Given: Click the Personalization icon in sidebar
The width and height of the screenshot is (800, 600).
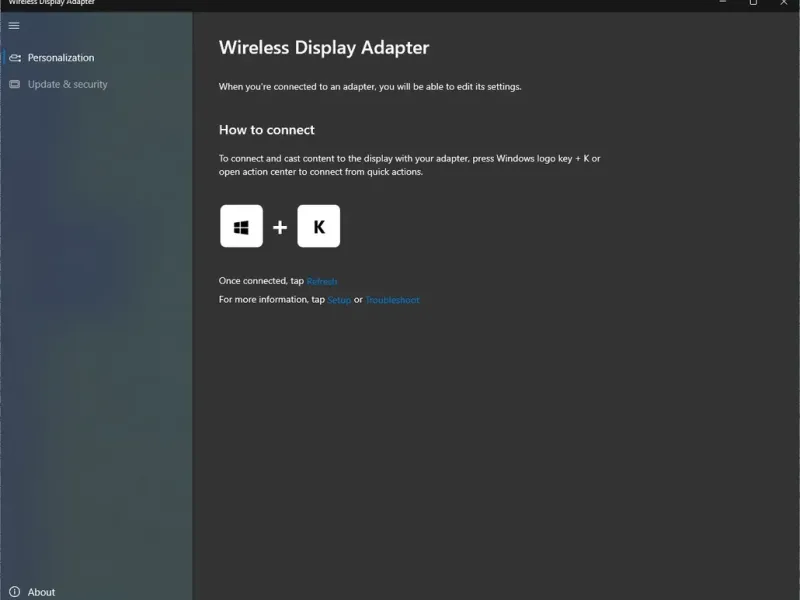Looking at the screenshot, I should (15, 58).
